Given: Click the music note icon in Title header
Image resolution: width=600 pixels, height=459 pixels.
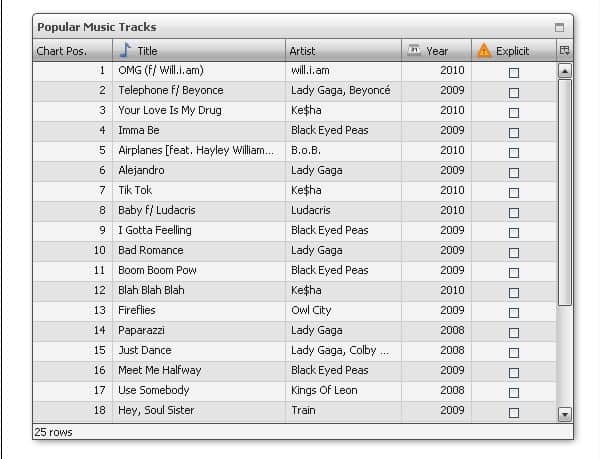Looking at the screenshot, I should tap(125, 50).
